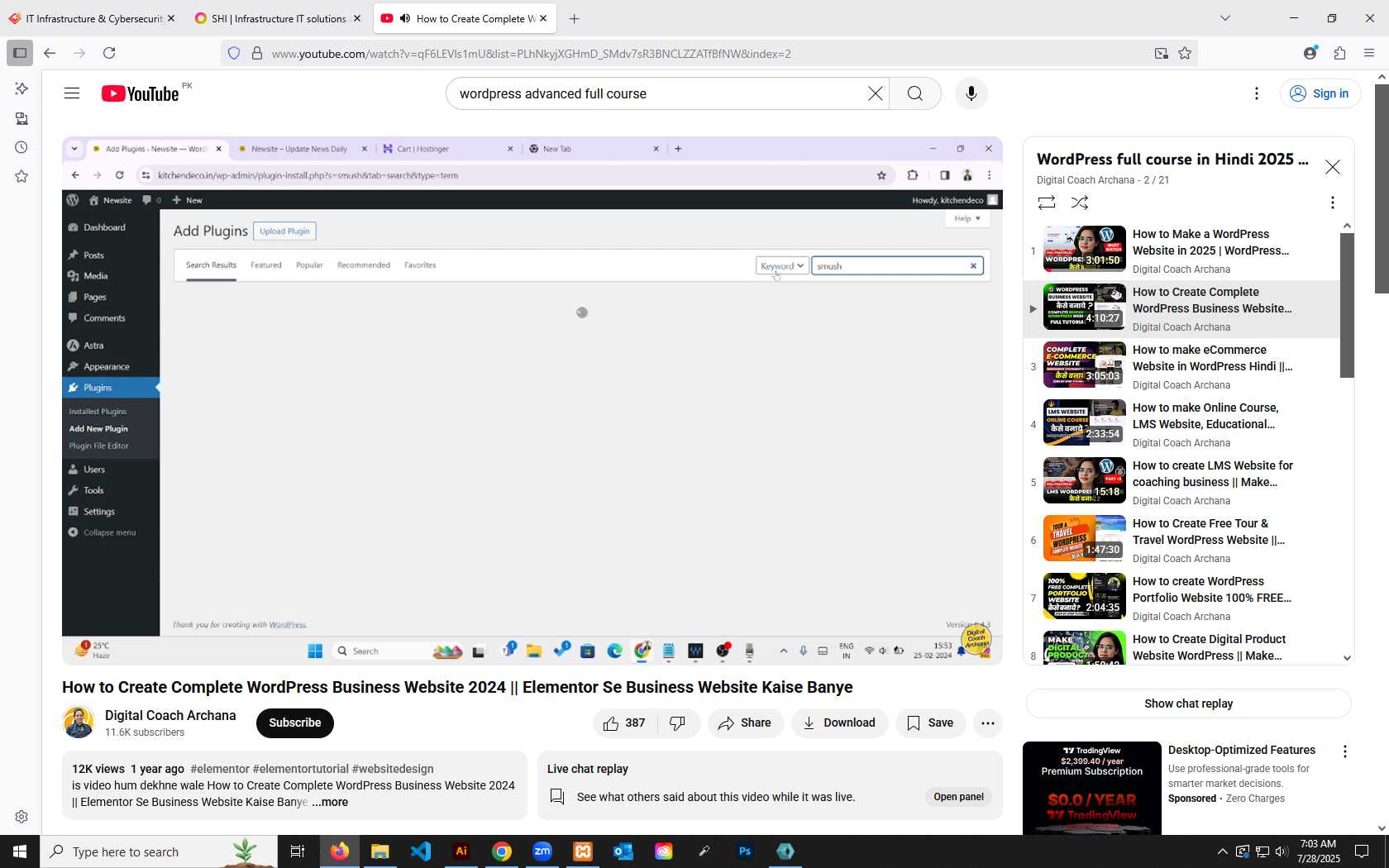
Task: Click the playlist panel scrollbar
Action: [1347, 305]
